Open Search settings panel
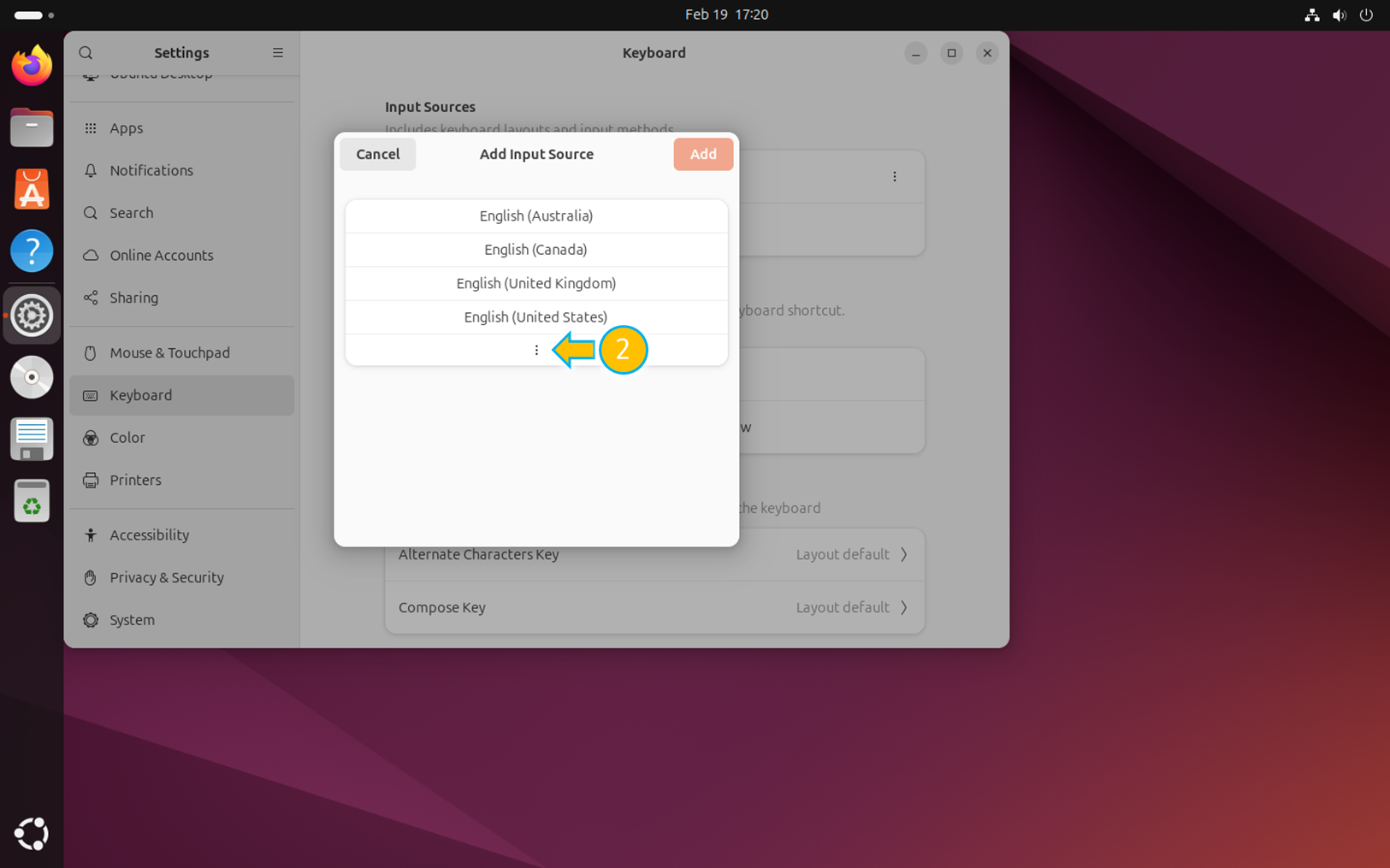Screen dimensions: 1390x868 [182, 213]
